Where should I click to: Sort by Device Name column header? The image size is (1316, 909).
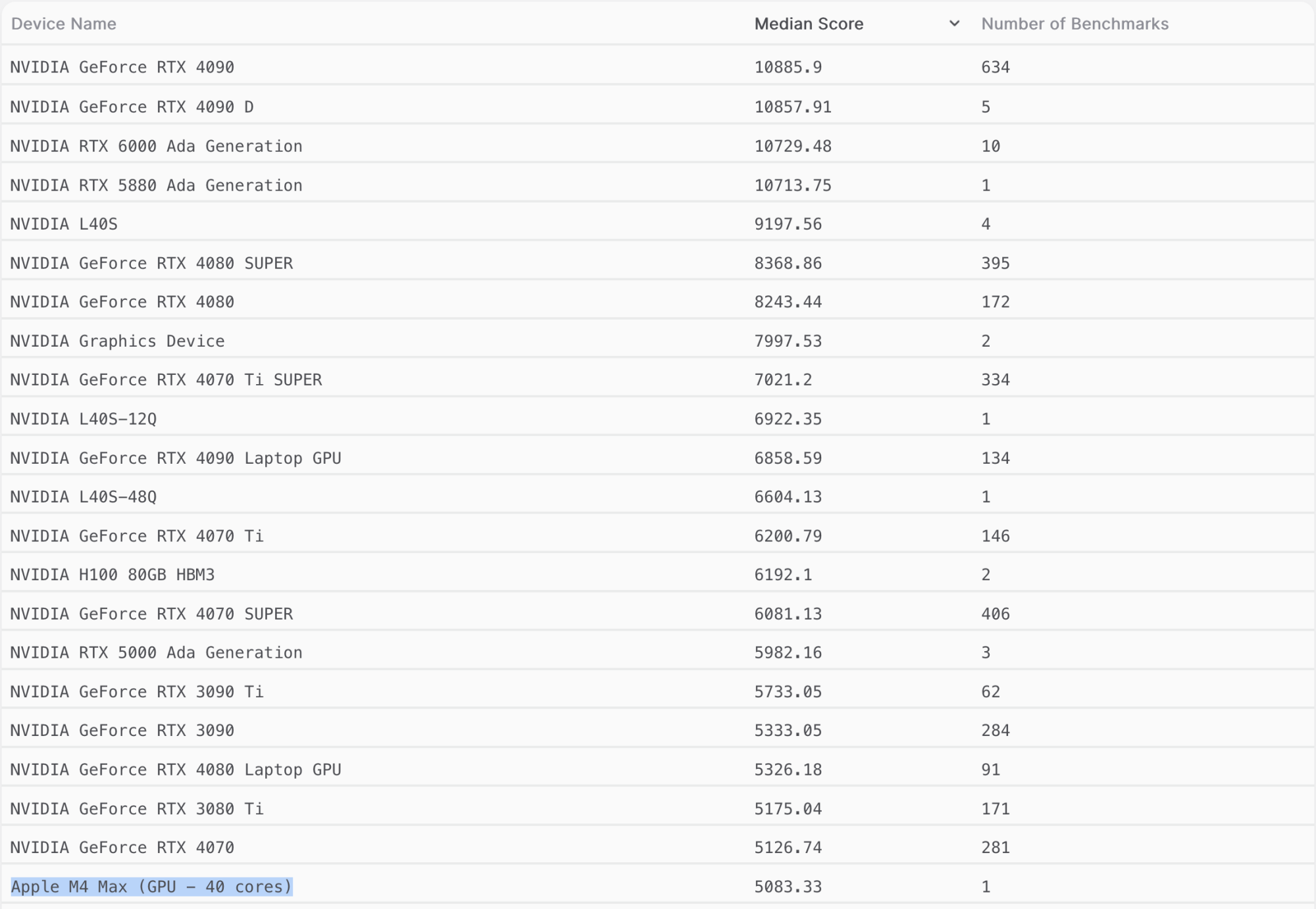pos(64,24)
